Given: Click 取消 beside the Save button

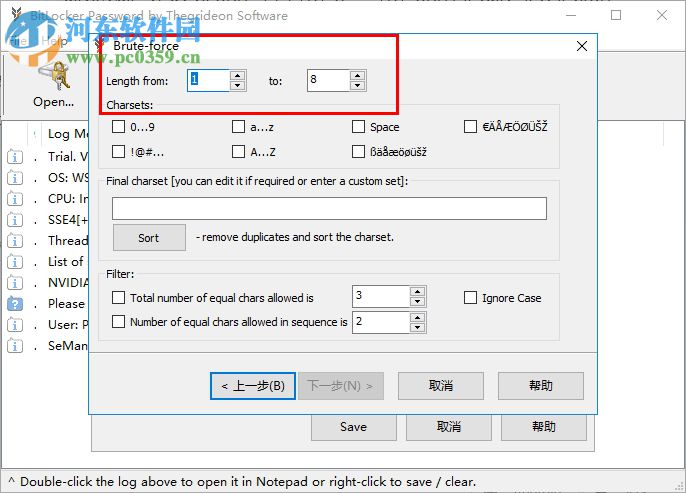Looking at the screenshot, I should tap(448, 427).
